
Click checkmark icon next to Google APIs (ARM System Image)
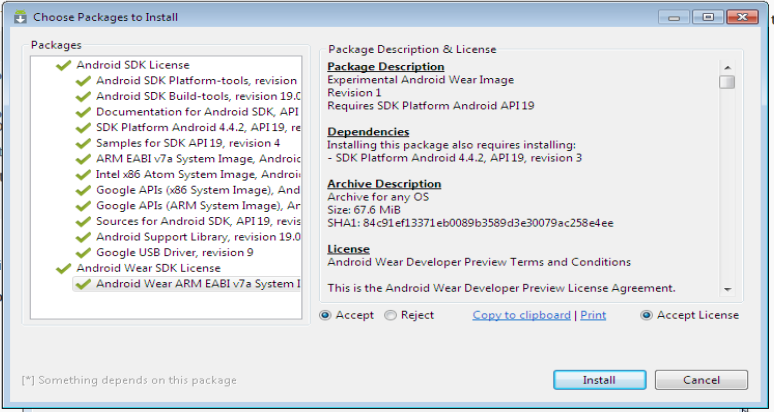point(83,206)
